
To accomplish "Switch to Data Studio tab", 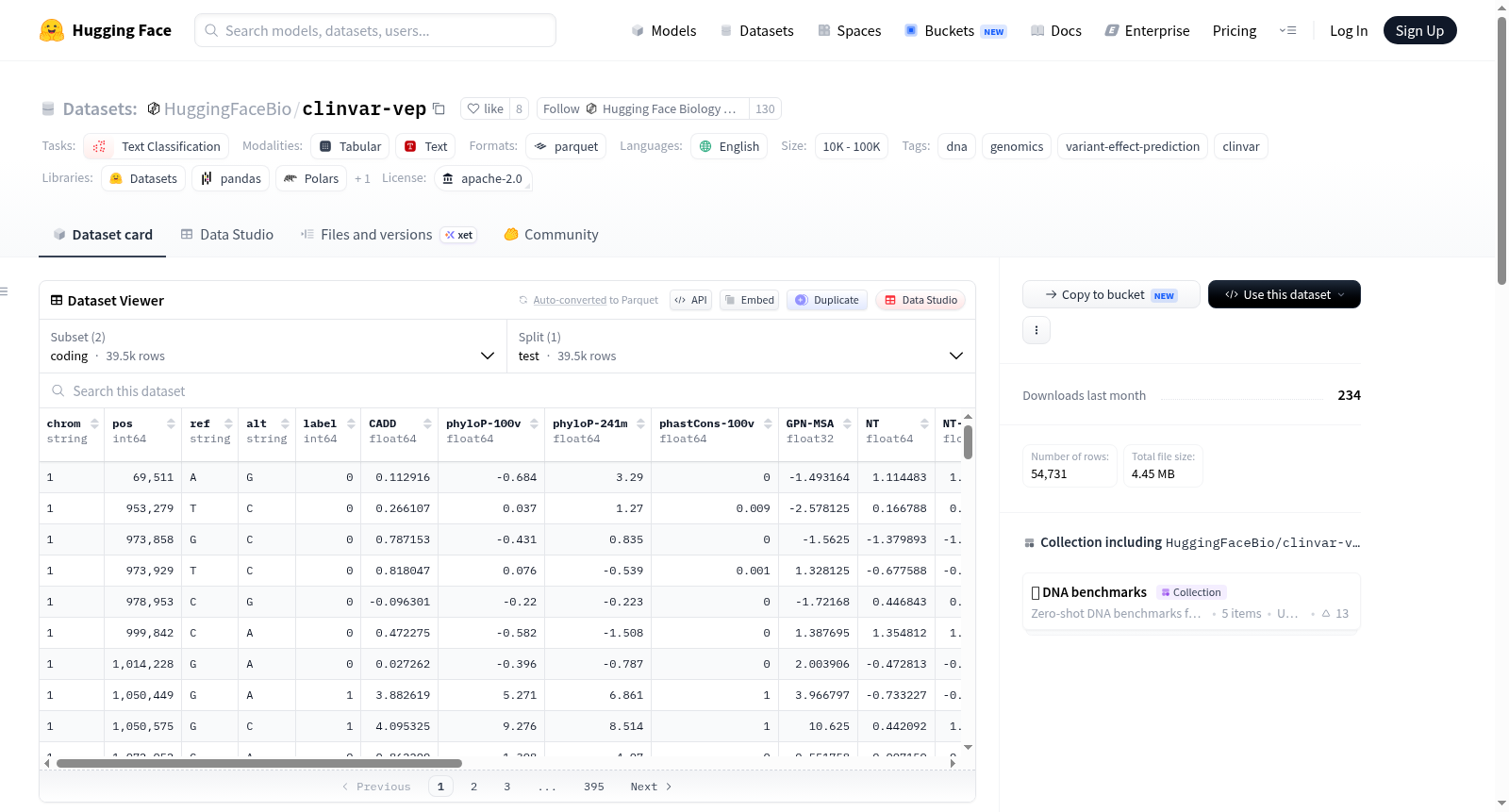I will coord(227,235).
